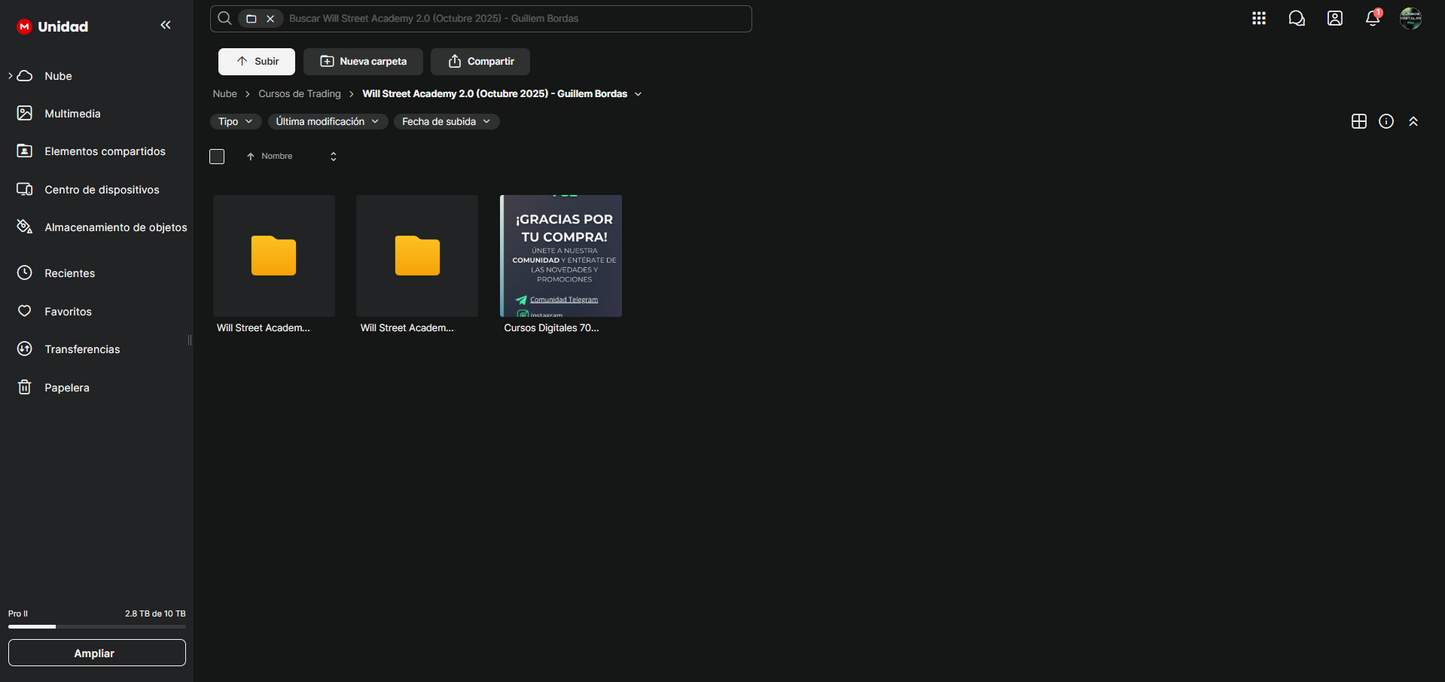1445x682 pixels.
Task: Open the Última modificación filter dropdown
Action: [x=328, y=121]
